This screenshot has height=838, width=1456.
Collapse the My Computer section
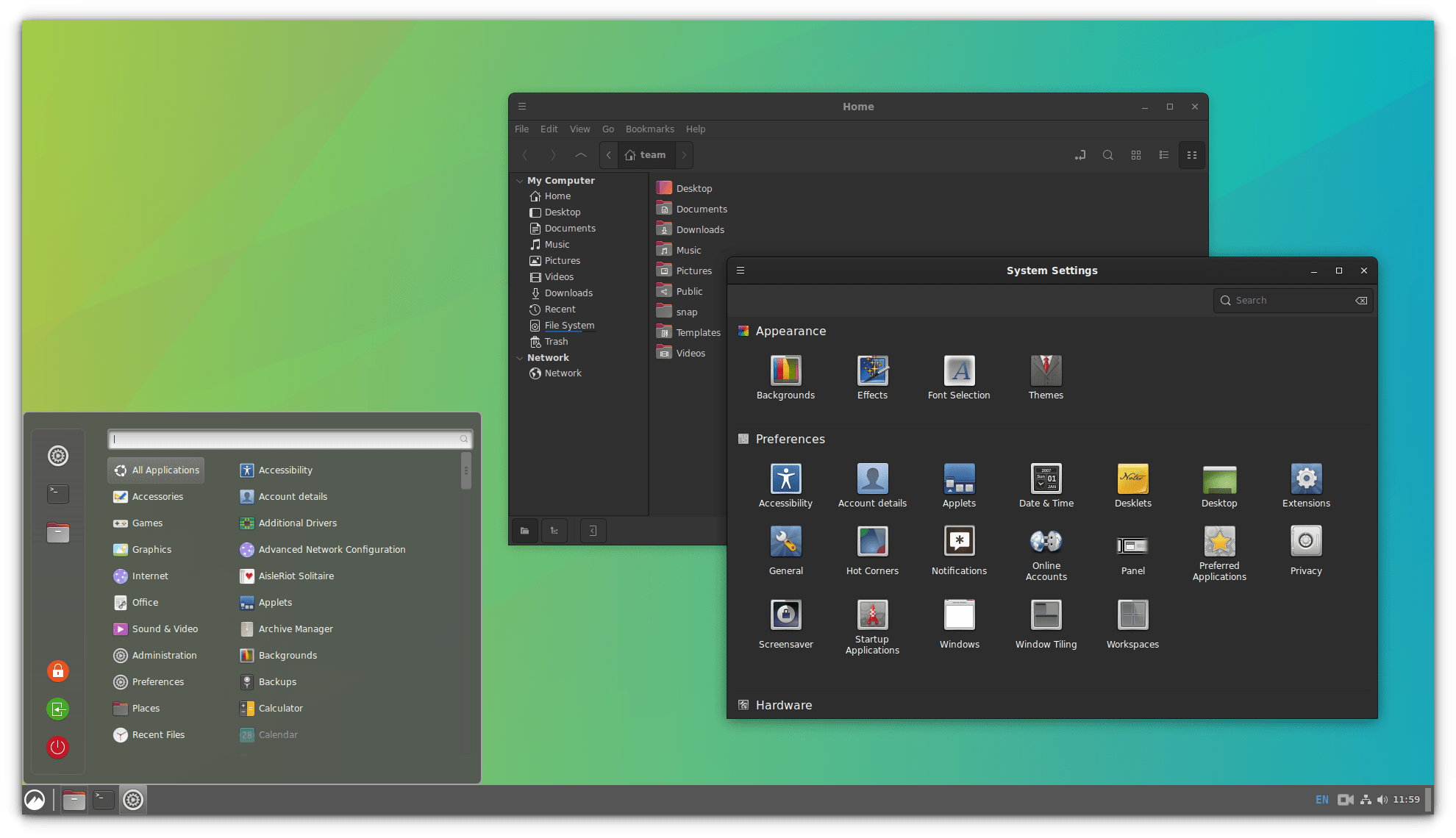click(x=520, y=180)
